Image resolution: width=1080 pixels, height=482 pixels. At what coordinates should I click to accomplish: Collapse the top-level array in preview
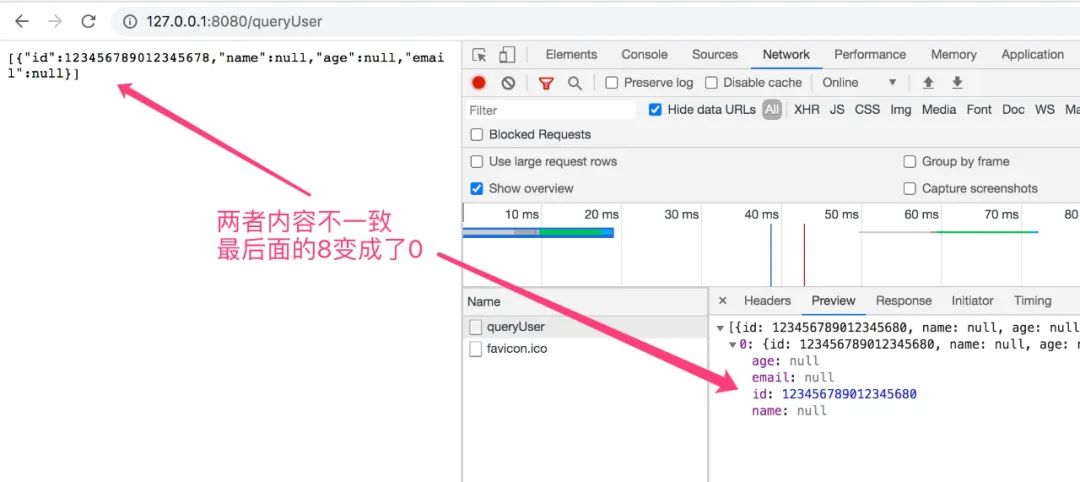pyautogui.click(x=720, y=328)
